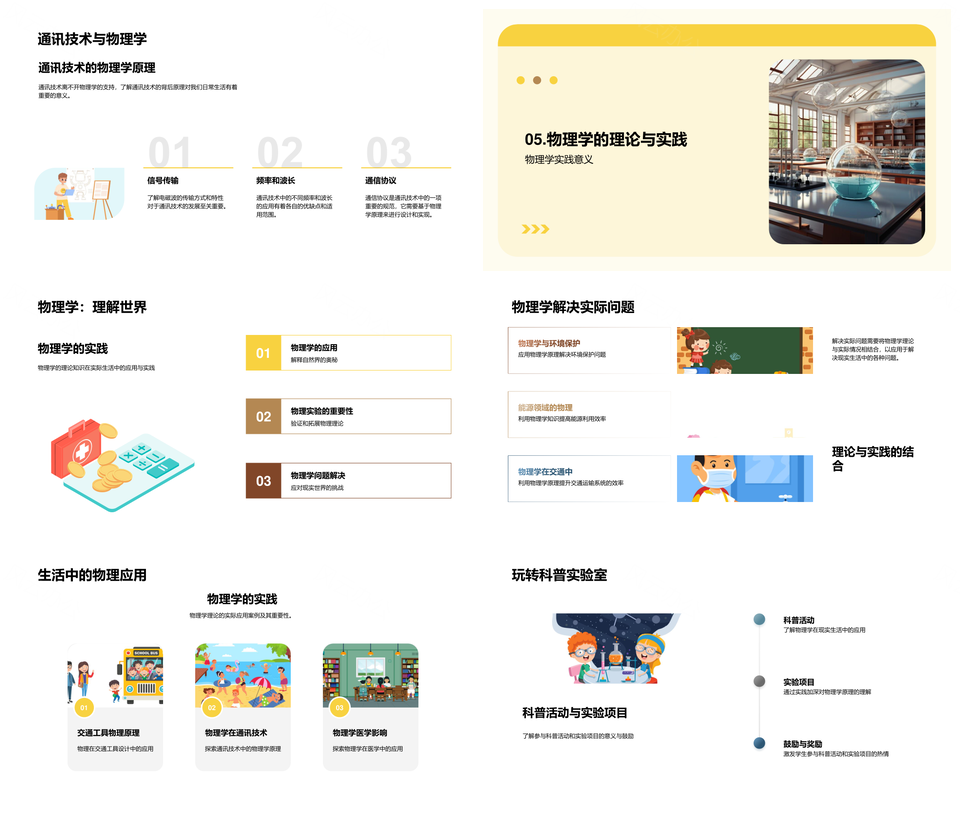The height and width of the screenshot is (816, 960).
Task: Click the 物理实验的重要性 text box
Action: point(366,416)
